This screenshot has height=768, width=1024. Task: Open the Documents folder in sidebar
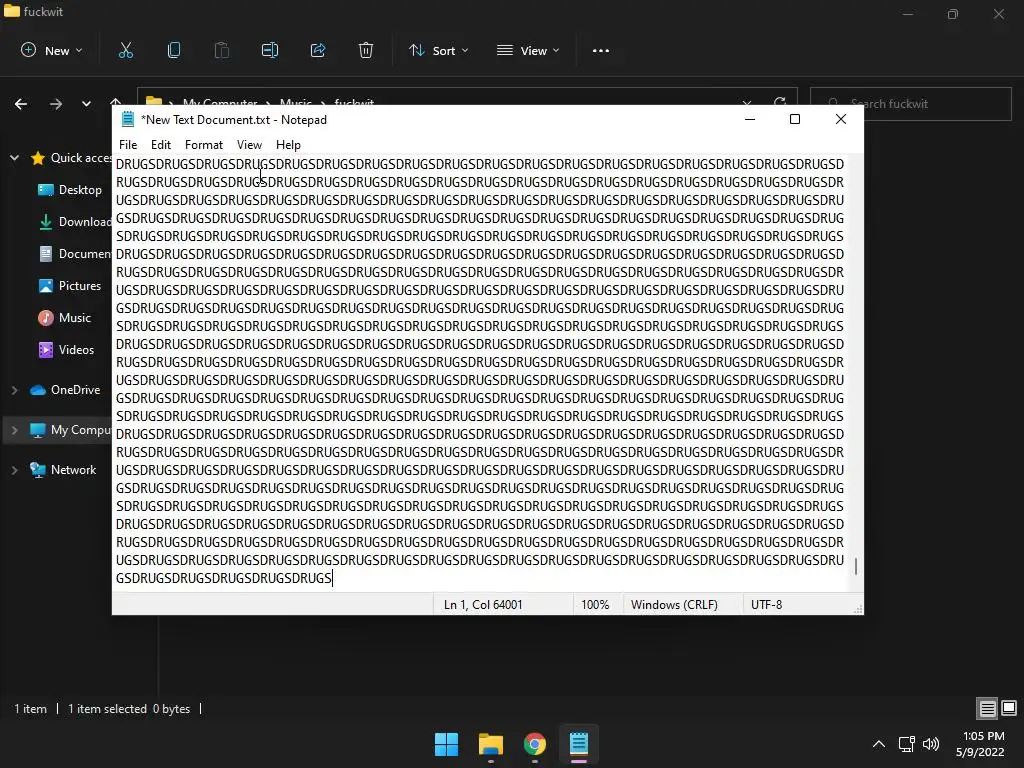click(x=75, y=254)
